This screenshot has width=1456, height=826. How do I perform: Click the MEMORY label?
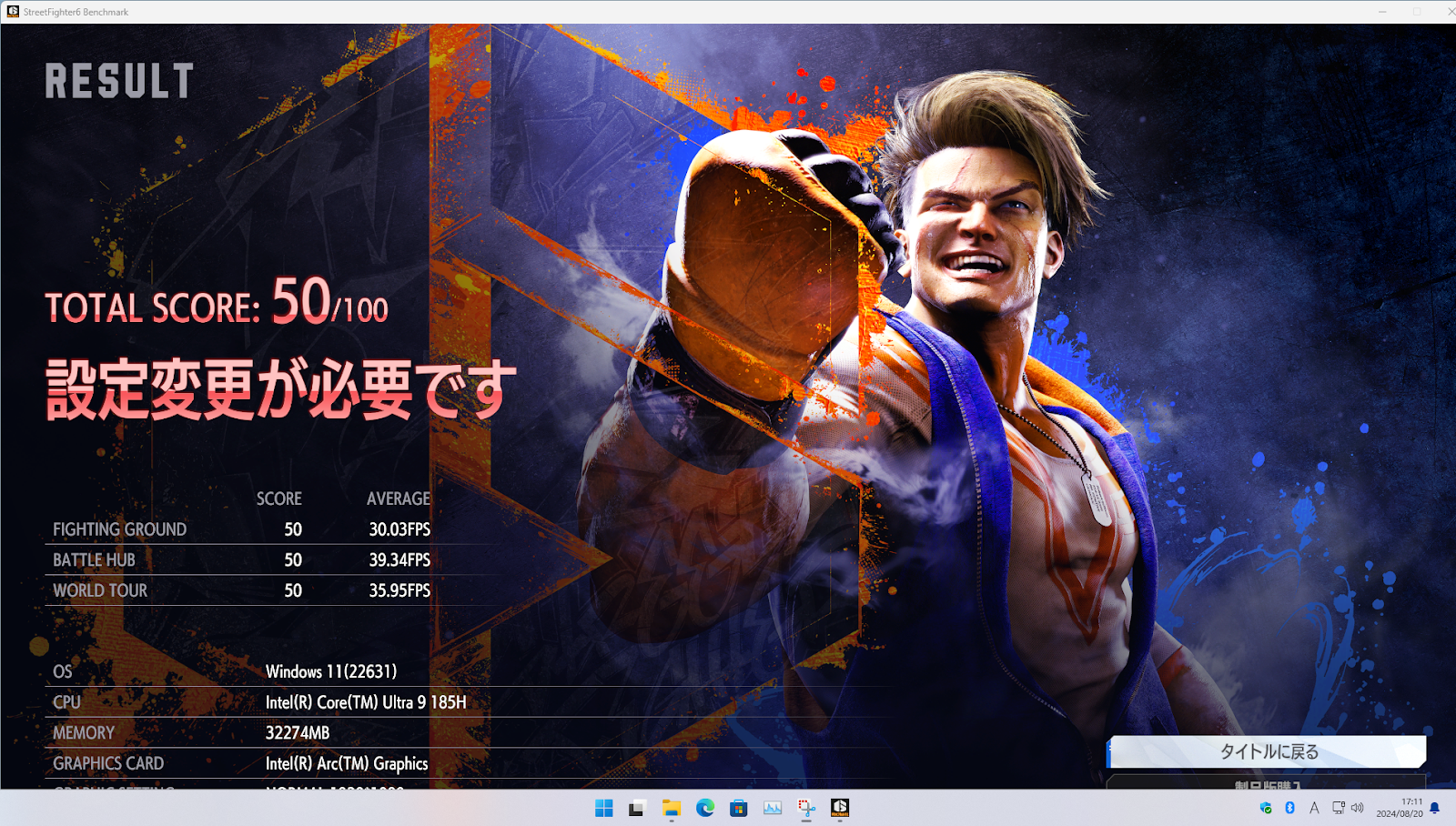click(84, 733)
